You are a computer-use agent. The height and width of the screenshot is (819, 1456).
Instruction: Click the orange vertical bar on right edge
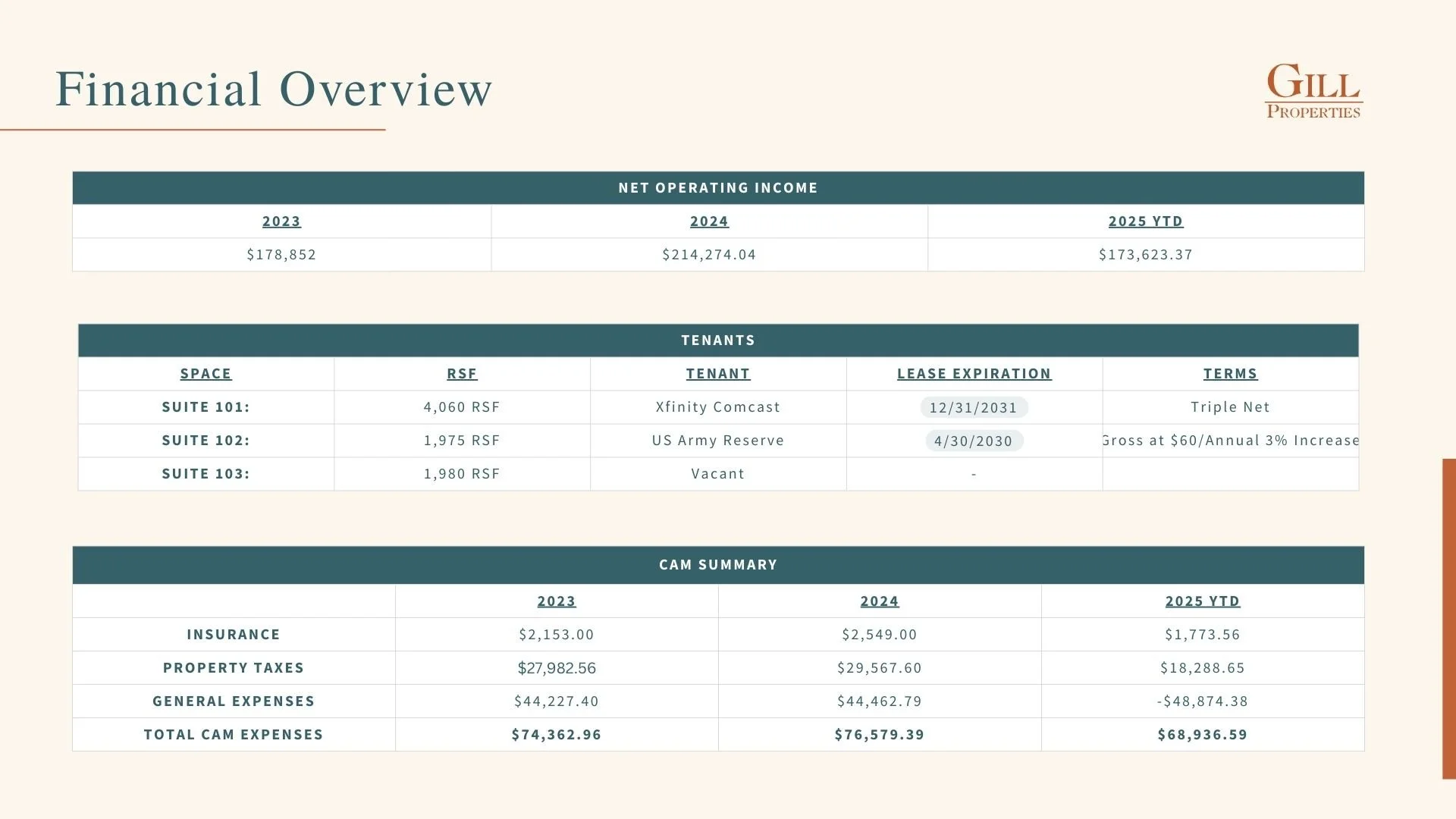(1448, 618)
